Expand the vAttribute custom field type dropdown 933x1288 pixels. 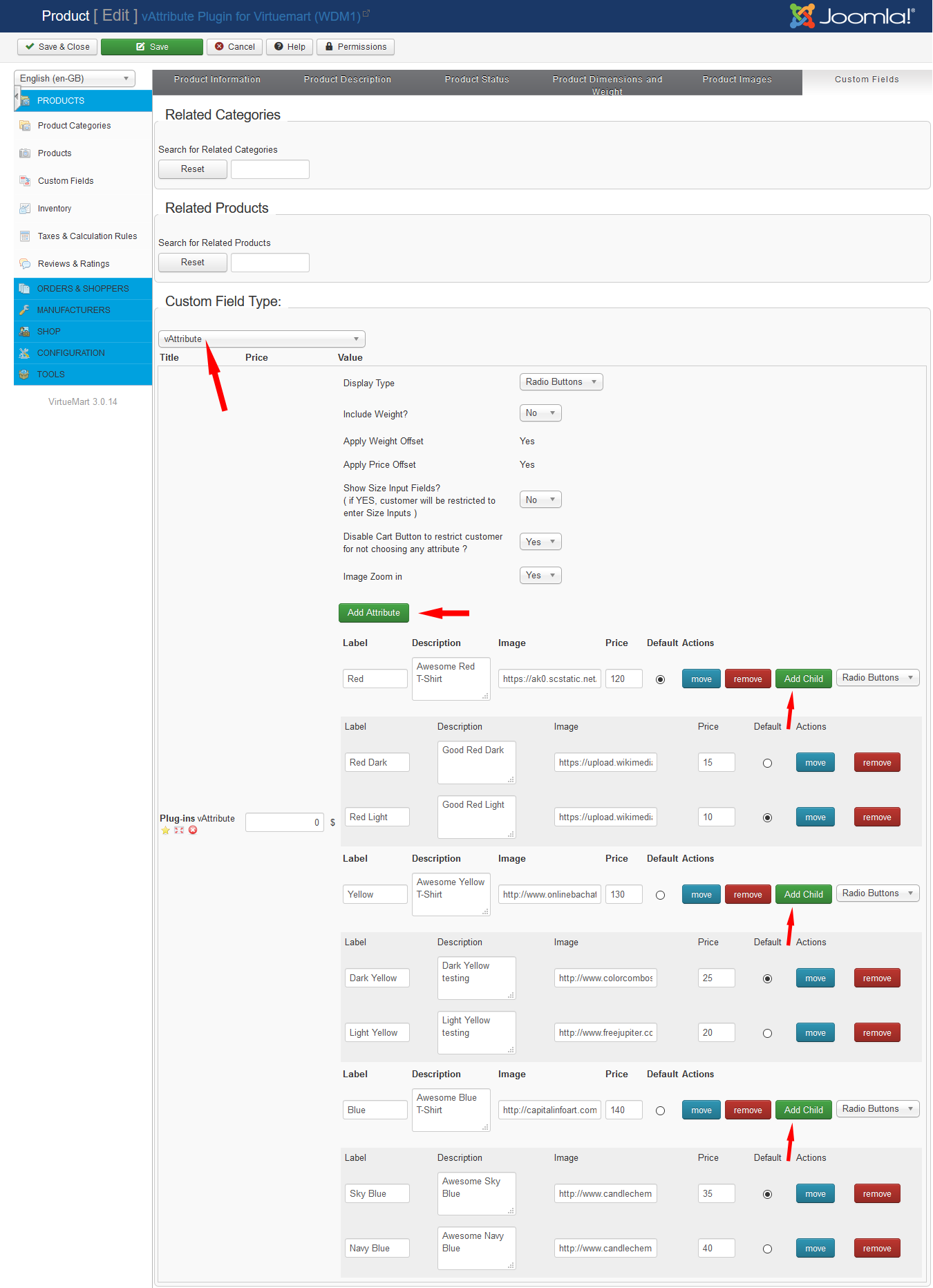click(x=261, y=339)
